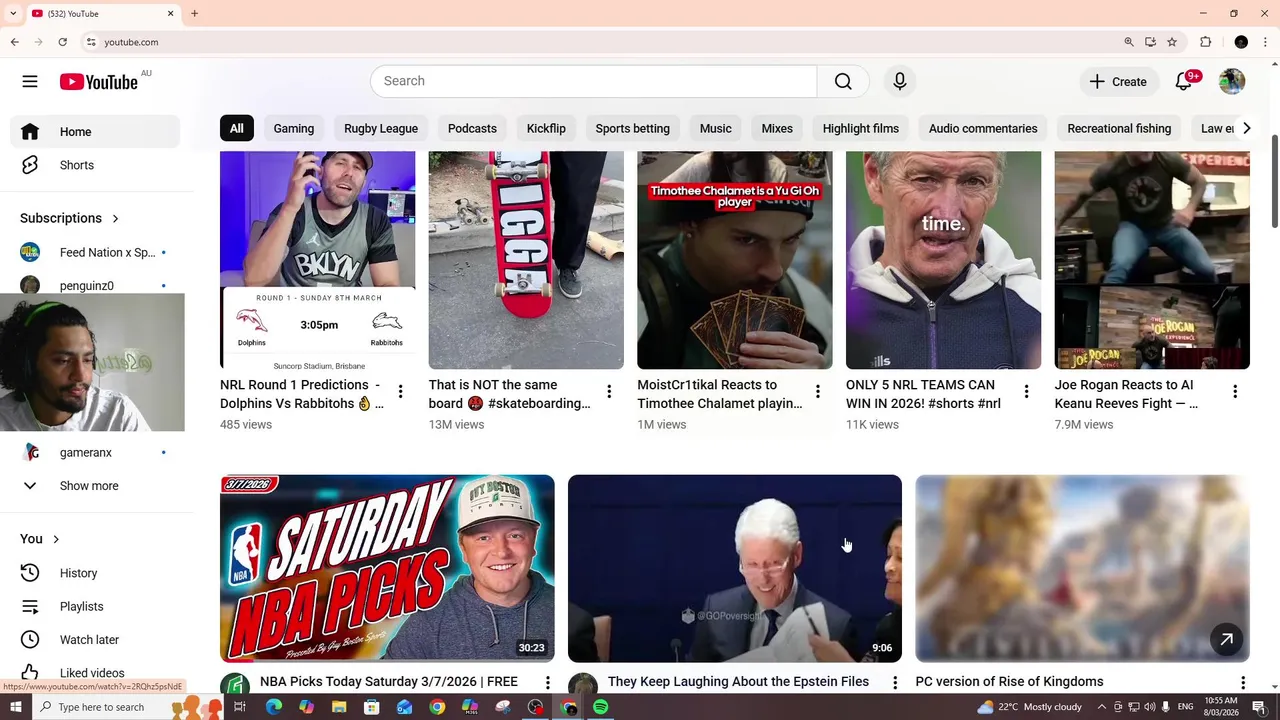The height and width of the screenshot is (720, 1280).
Task: Open Saturday NBA Picks thumbnail
Action: [387, 568]
